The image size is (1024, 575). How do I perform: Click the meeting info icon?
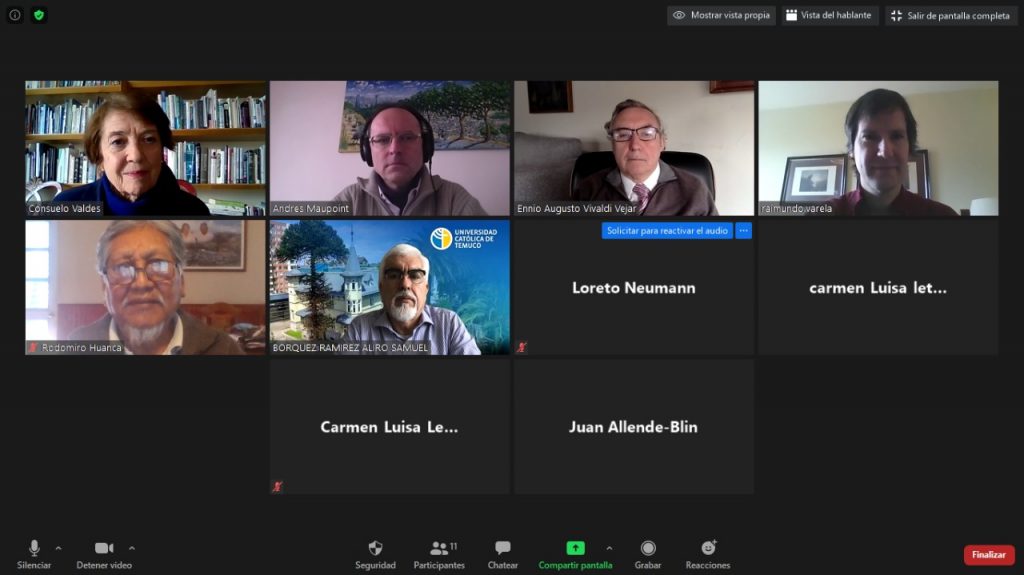tap(15, 15)
